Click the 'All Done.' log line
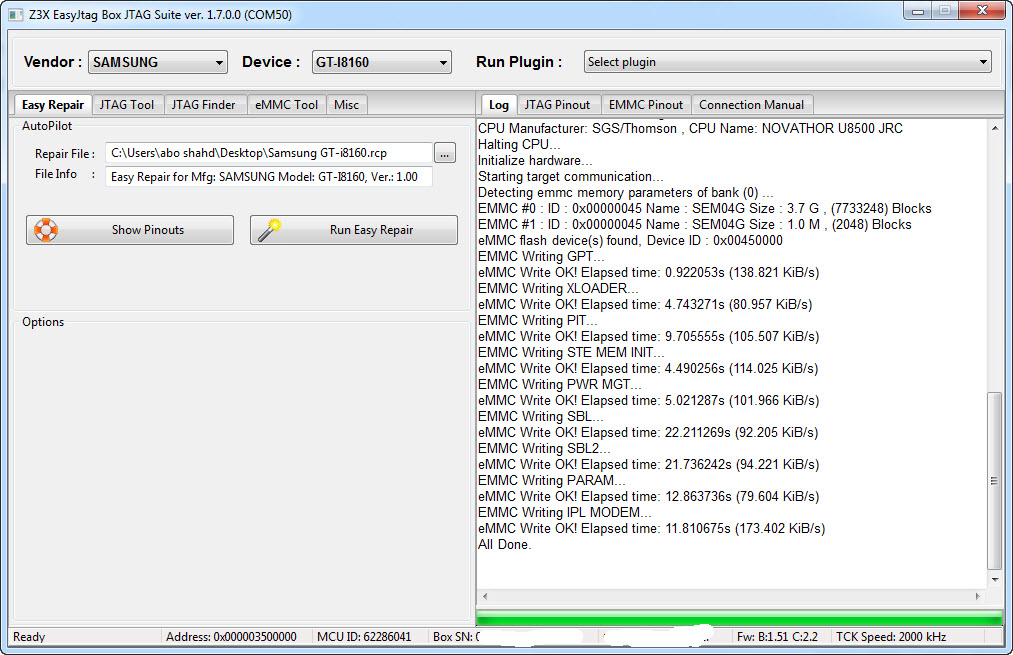 505,545
